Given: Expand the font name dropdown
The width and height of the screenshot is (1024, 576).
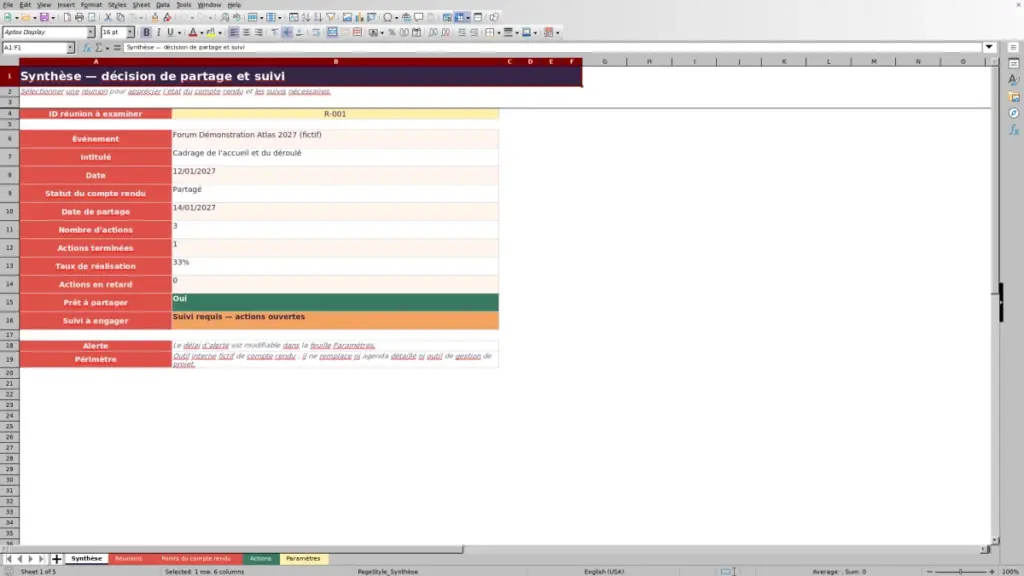Looking at the screenshot, I should pos(91,32).
